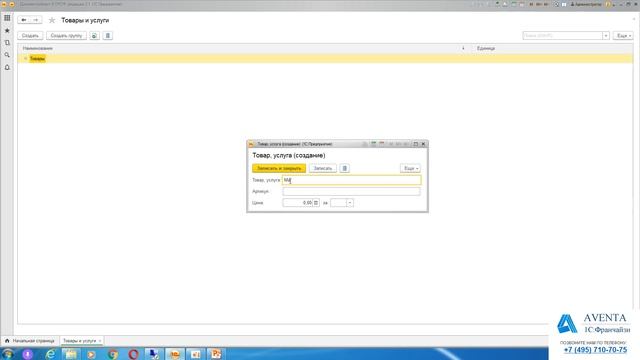Image resolution: width=640 pixels, height=360 pixels.
Task: Open the Ещё menu in creation dialog
Action: tap(410, 168)
